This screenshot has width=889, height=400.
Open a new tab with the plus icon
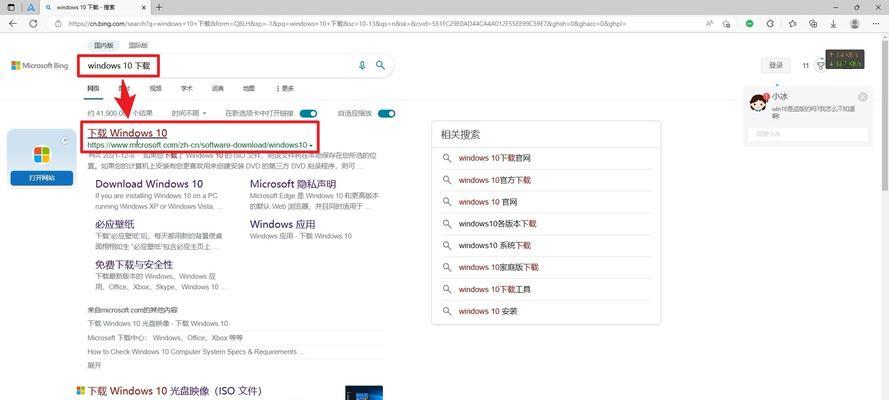click(x=159, y=7)
